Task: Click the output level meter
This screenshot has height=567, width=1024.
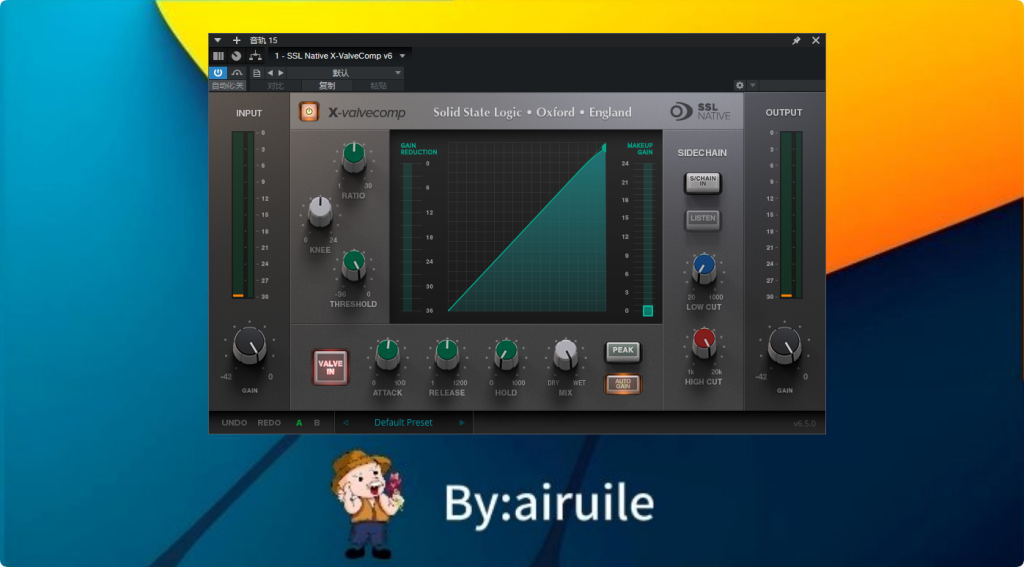Action: pyautogui.click(x=791, y=215)
